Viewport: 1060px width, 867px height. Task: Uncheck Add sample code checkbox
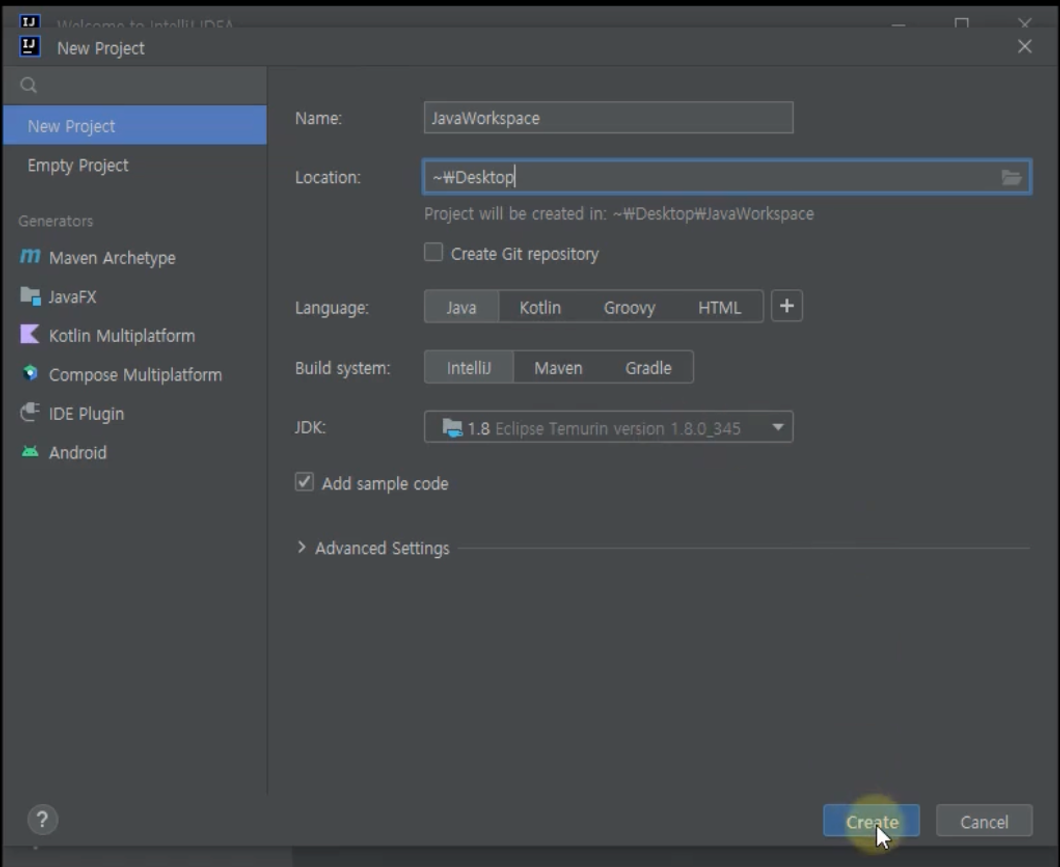point(304,482)
